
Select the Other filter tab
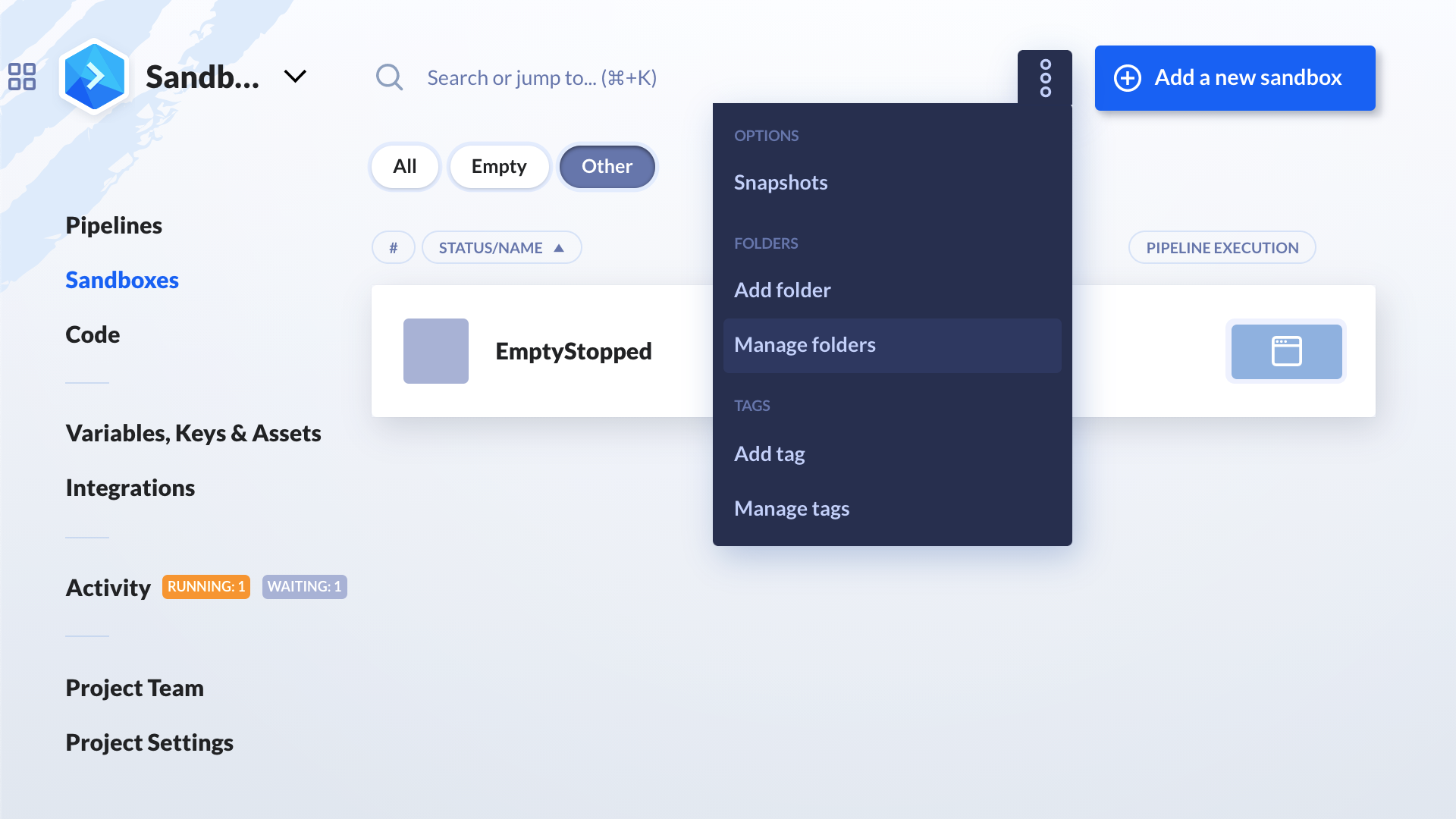tap(606, 166)
